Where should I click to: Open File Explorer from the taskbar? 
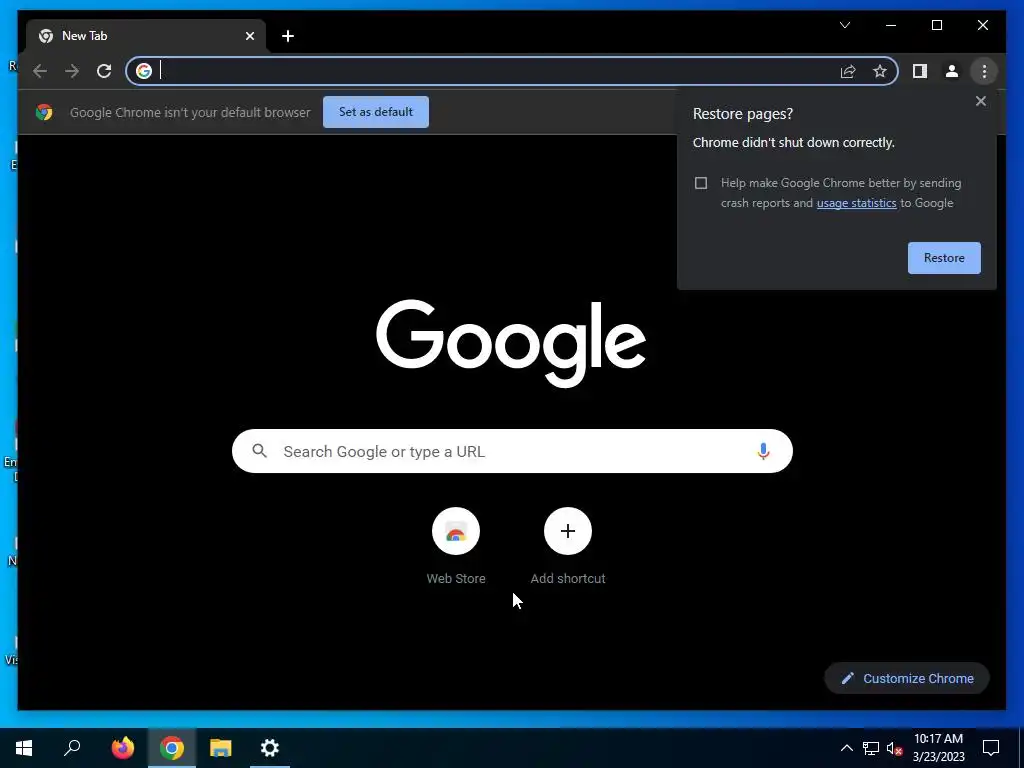[221, 748]
